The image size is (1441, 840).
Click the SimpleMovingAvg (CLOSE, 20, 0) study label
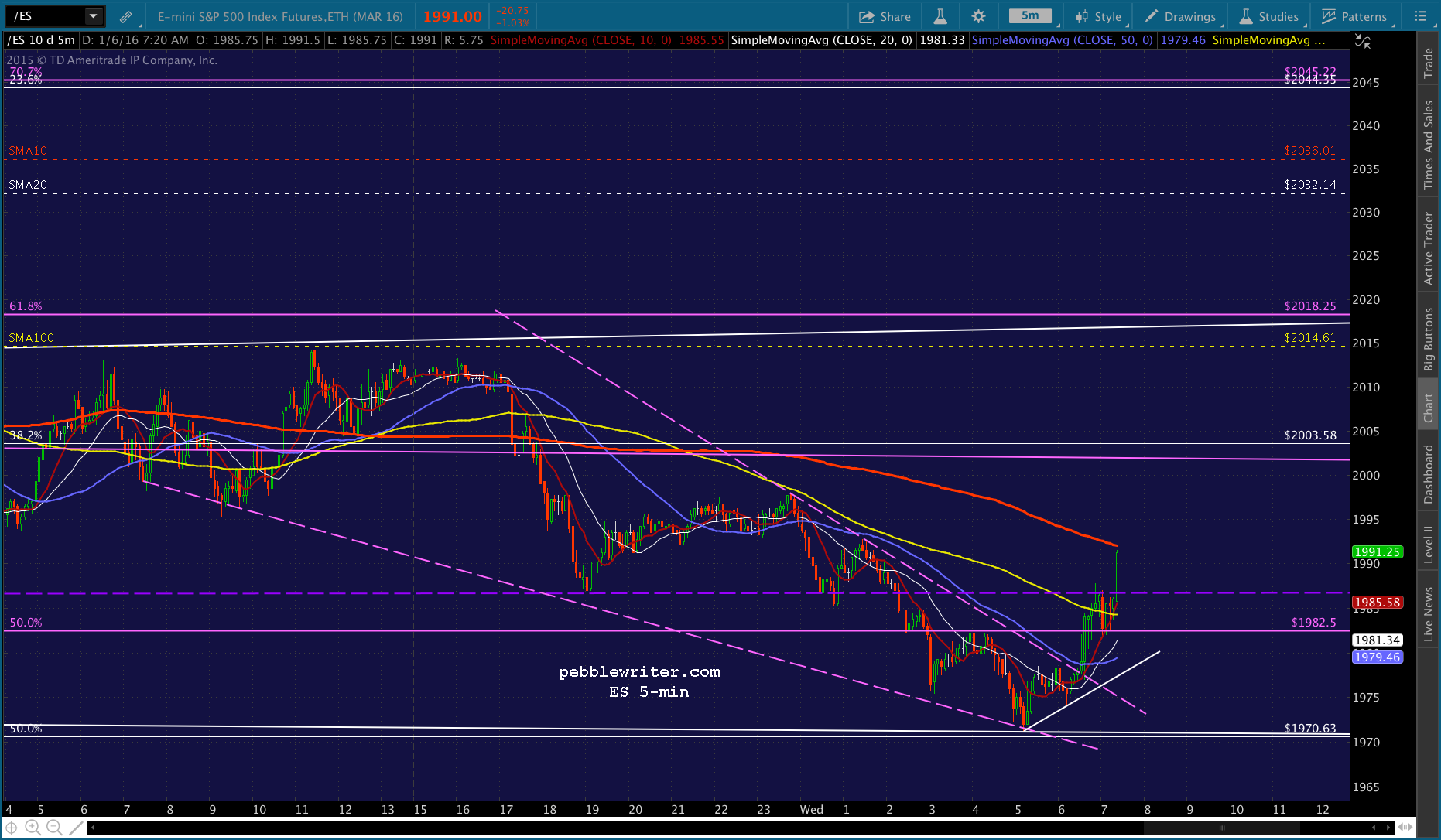821,40
